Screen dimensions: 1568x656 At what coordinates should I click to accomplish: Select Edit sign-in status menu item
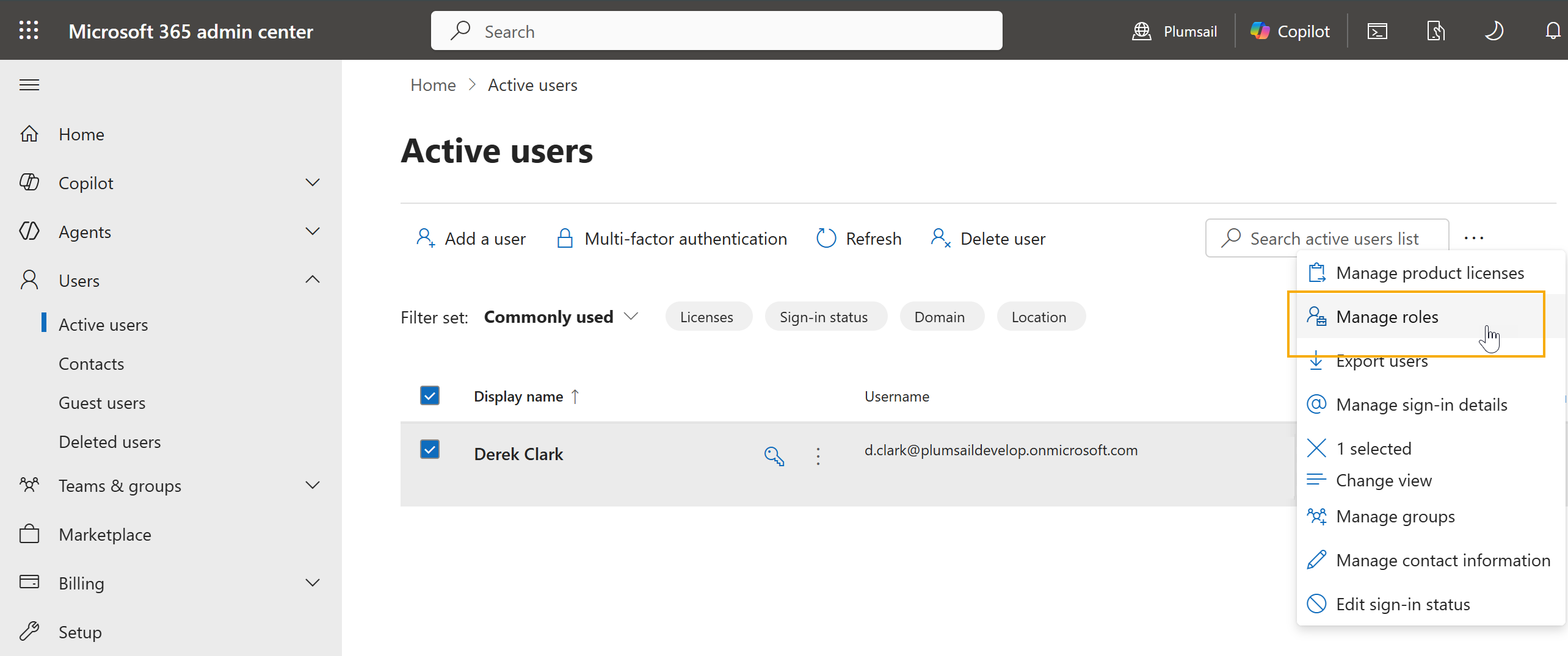pos(1431,604)
